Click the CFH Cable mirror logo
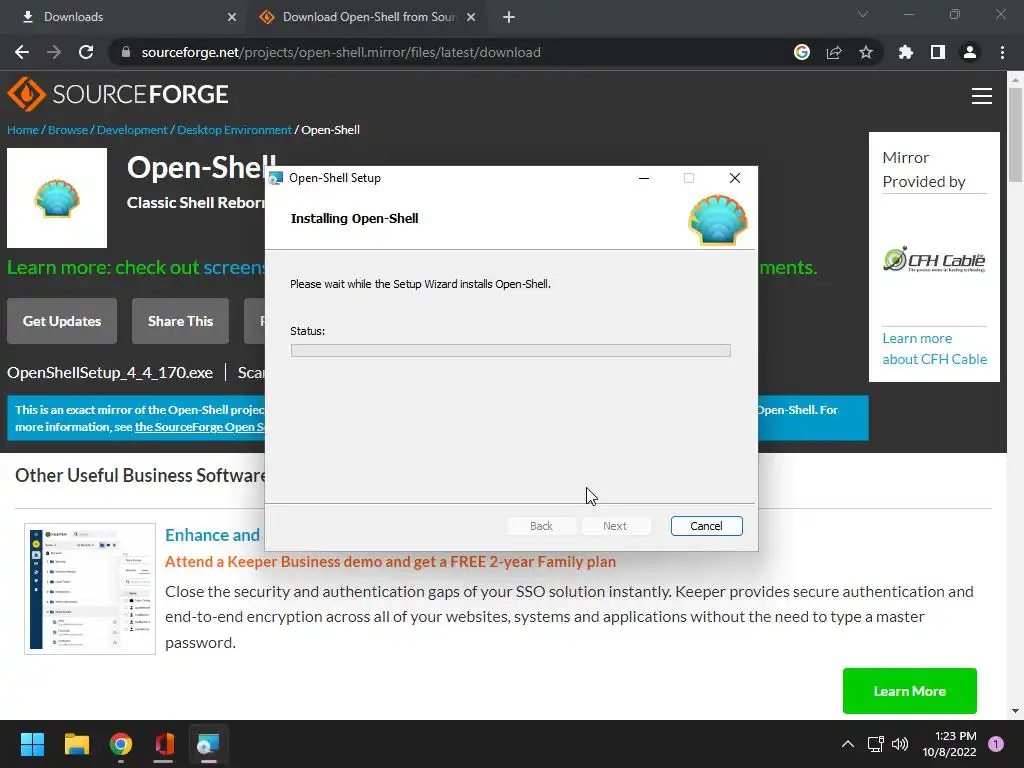This screenshot has width=1024, height=768. 935,259
